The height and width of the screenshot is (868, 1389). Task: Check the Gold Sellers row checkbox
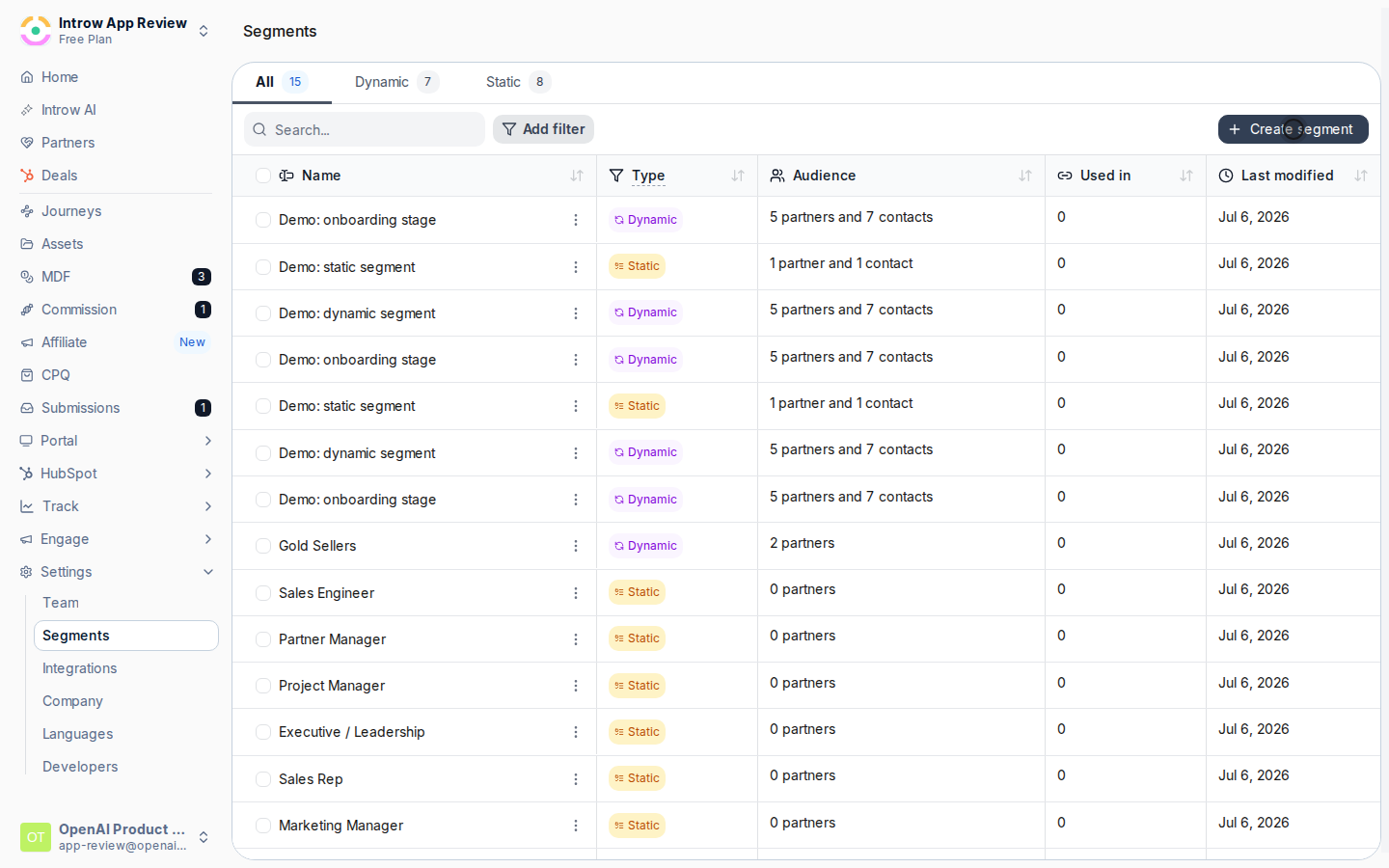pyautogui.click(x=263, y=546)
